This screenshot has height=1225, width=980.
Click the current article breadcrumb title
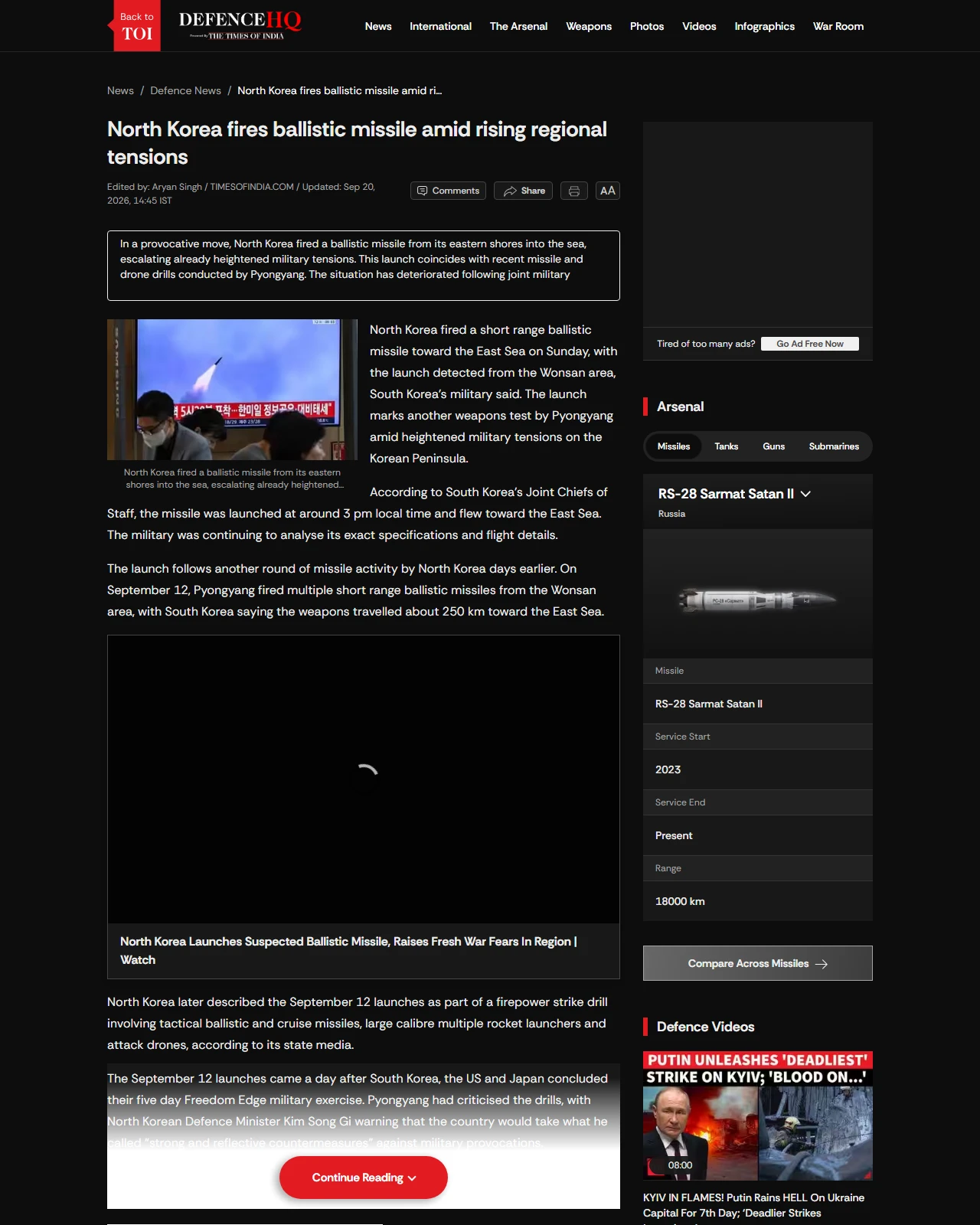pyautogui.click(x=339, y=90)
